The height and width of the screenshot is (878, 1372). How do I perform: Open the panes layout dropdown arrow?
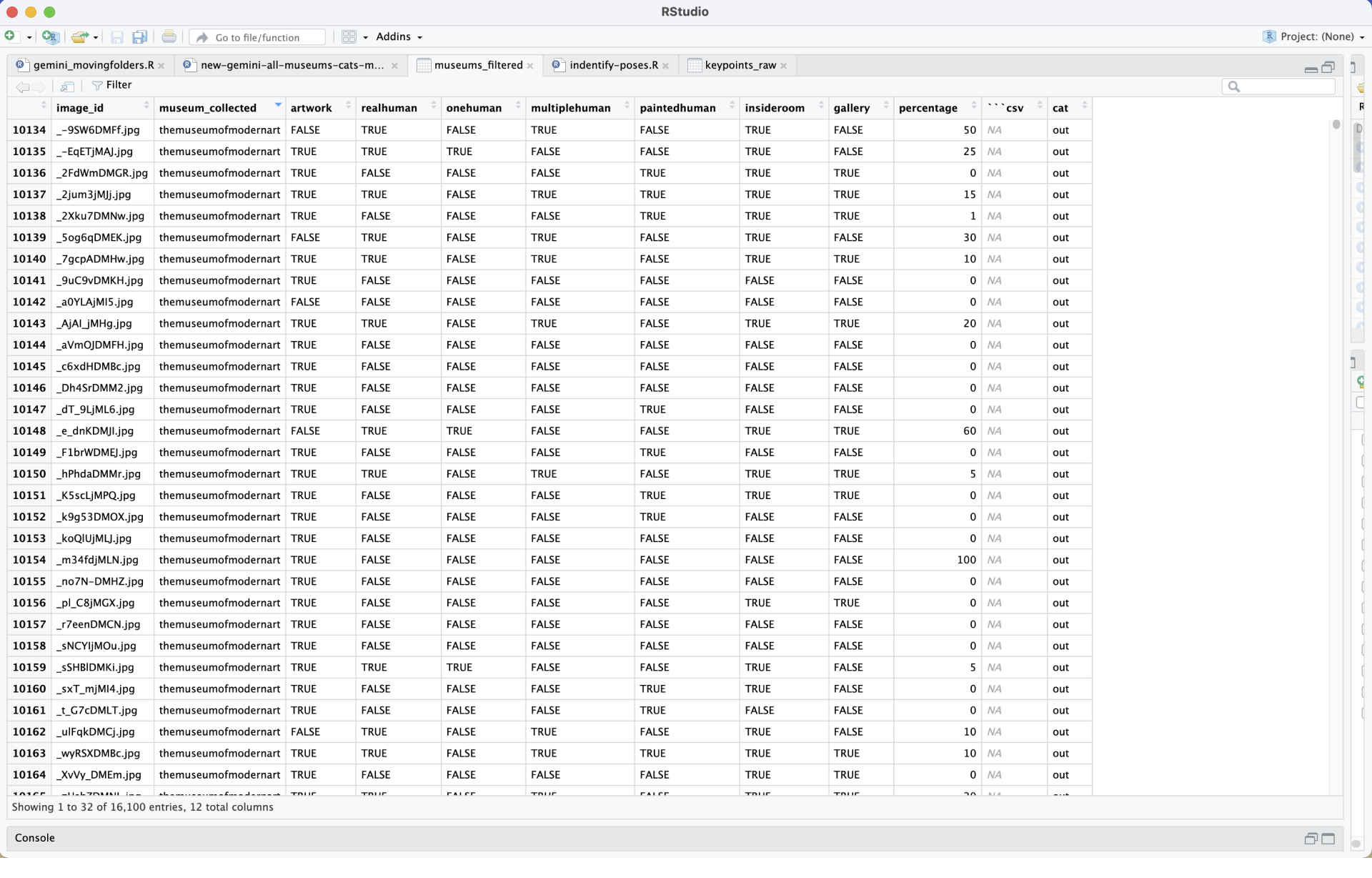pyautogui.click(x=365, y=37)
